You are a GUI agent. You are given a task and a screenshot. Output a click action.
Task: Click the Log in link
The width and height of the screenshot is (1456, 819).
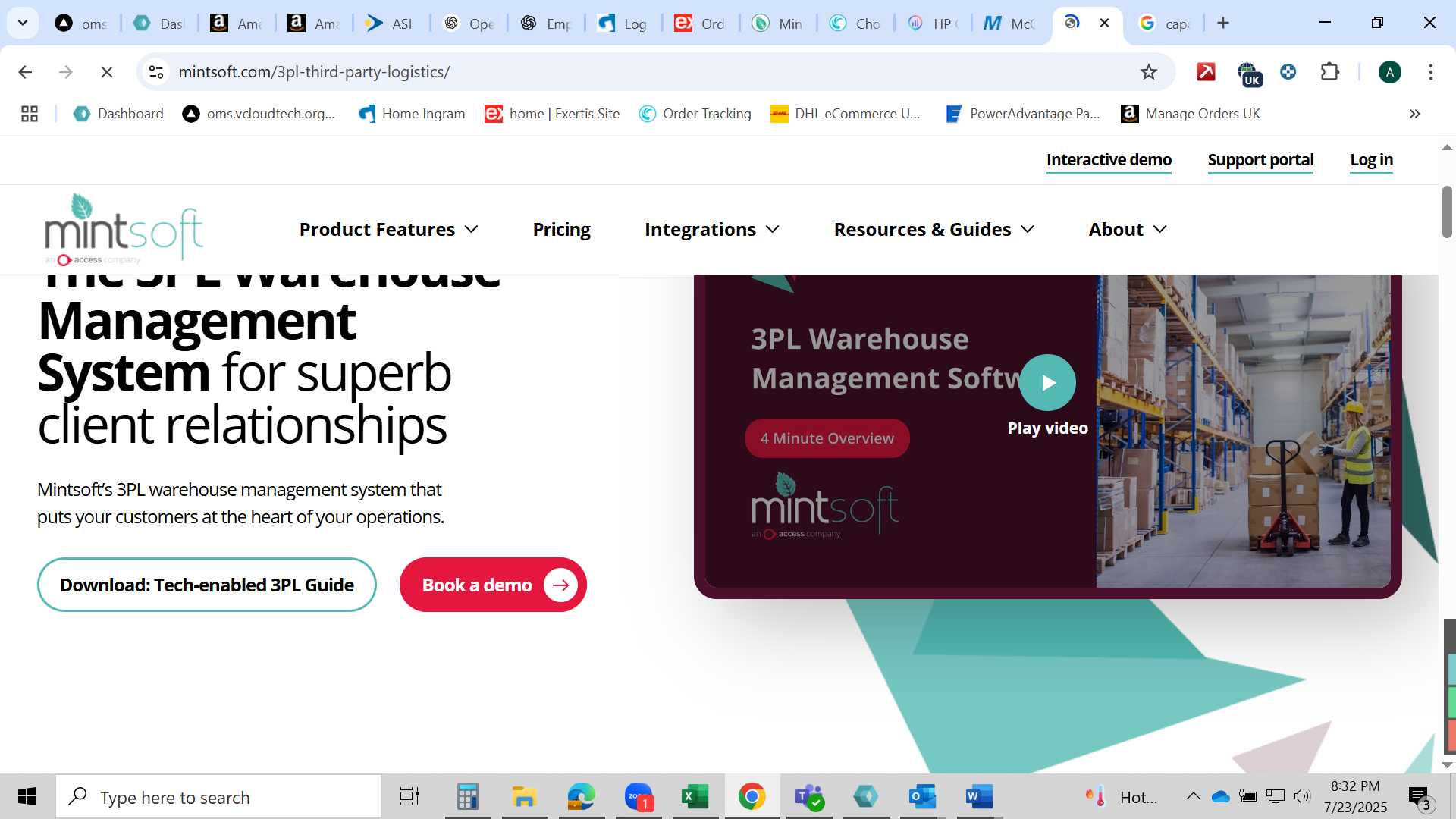(1371, 160)
